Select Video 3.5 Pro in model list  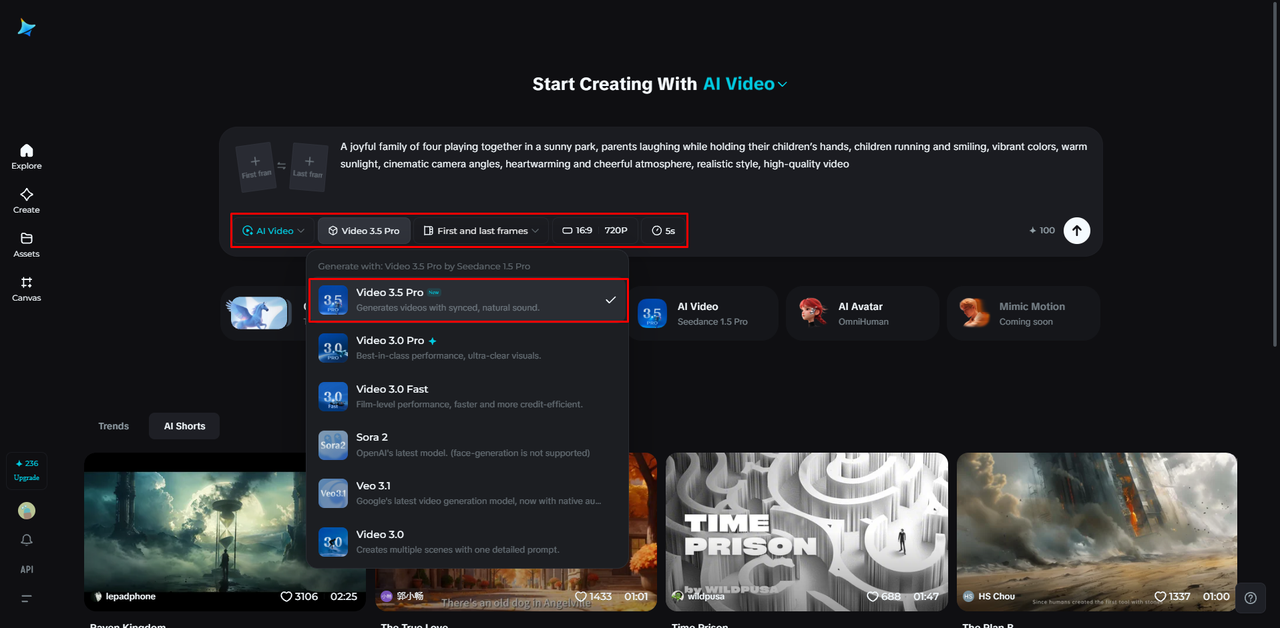pos(468,300)
